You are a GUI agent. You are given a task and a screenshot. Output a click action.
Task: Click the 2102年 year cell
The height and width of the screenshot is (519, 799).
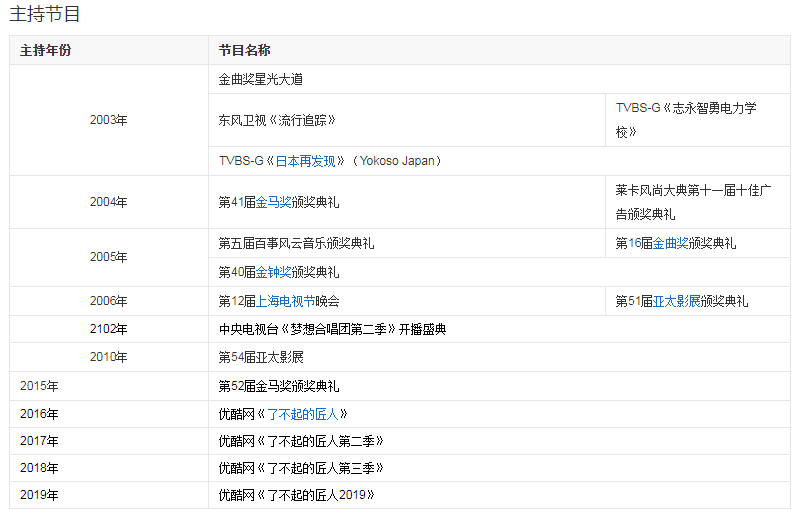click(x=108, y=329)
